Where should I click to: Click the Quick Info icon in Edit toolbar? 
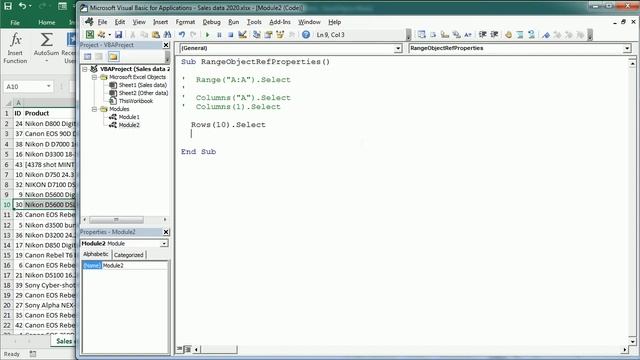coord(444,35)
